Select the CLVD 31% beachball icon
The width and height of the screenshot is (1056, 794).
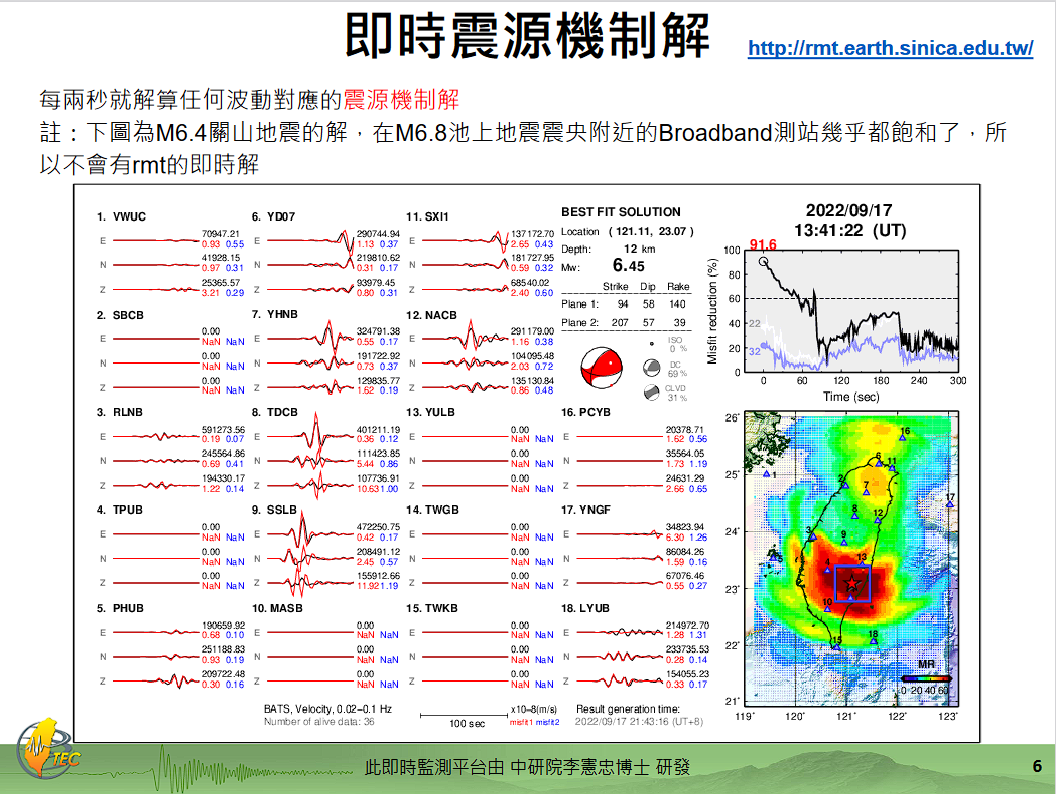tap(651, 393)
